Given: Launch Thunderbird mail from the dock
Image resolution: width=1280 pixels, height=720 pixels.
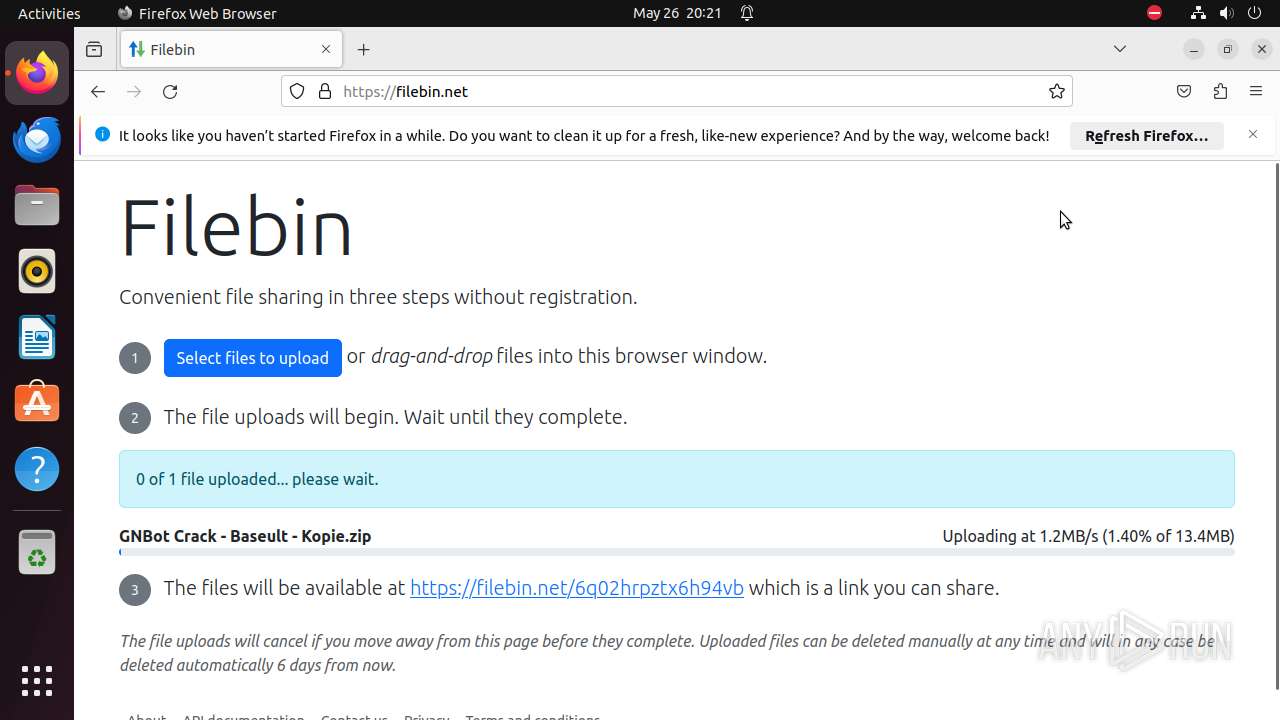Looking at the screenshot, I should 37,139.
